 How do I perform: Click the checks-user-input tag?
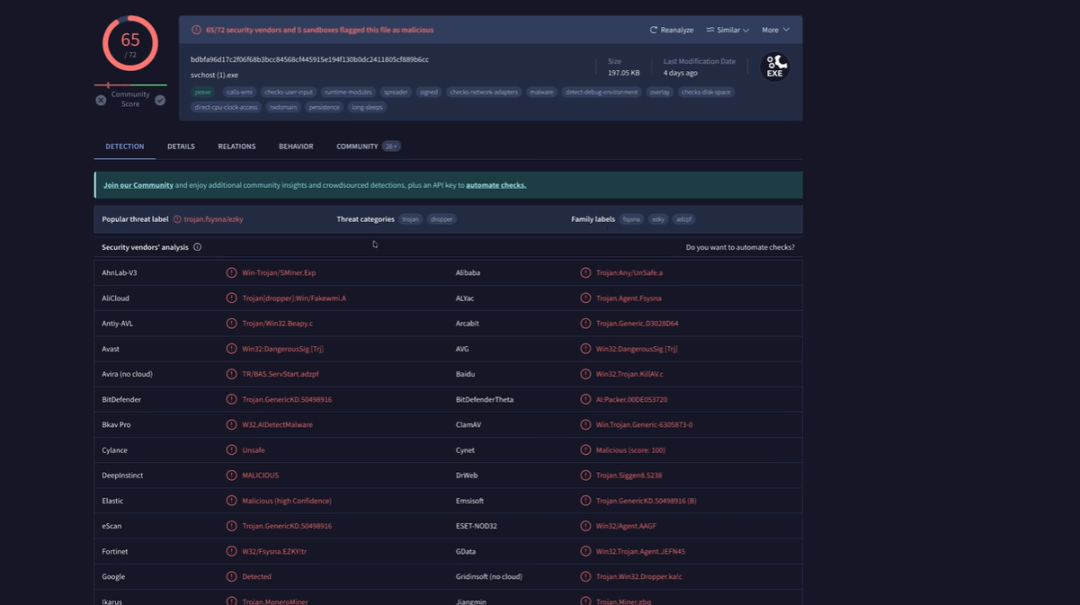point(289,92)
